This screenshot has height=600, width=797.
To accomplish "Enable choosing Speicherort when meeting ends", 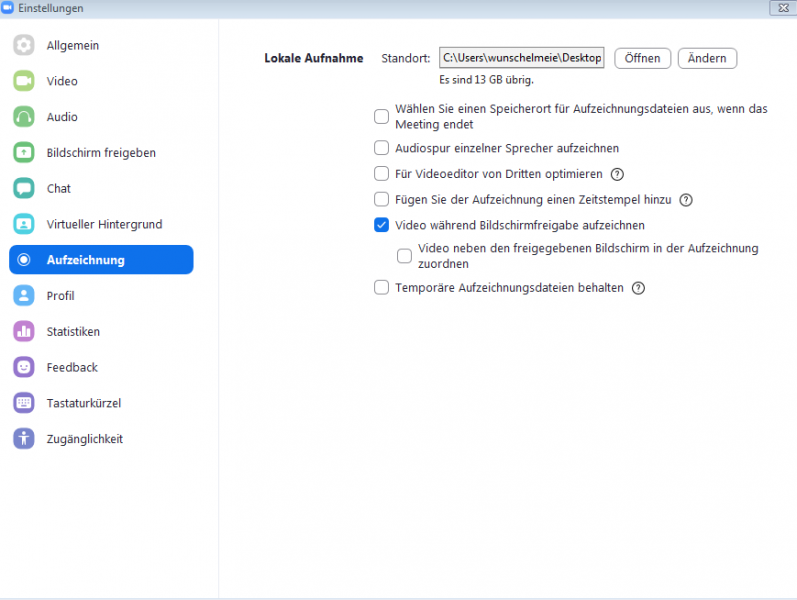I will pyautogui.click(x=381, y=116).
